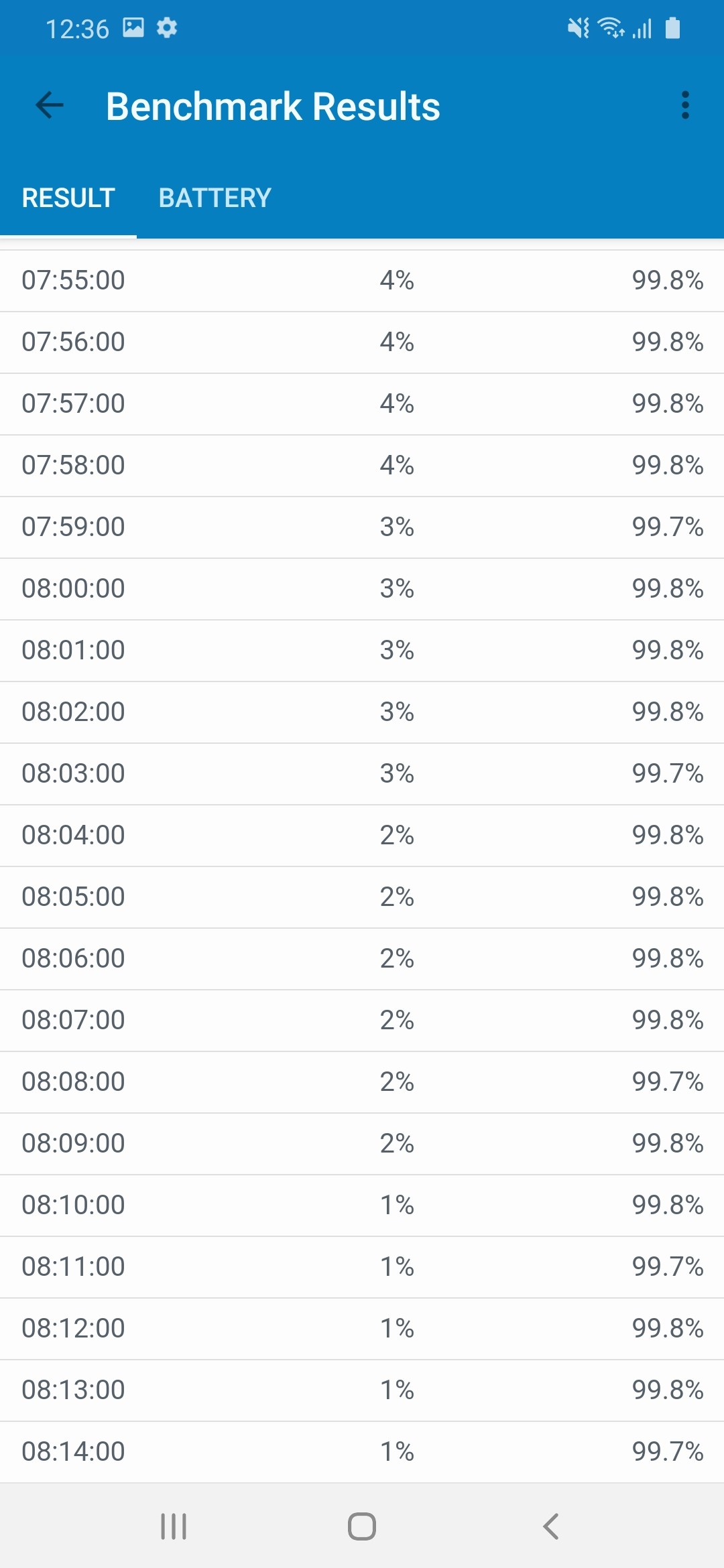Tap the image notification icon
Screen dimensions: 724x1568
pyautogui.click(x=133, y=28)
